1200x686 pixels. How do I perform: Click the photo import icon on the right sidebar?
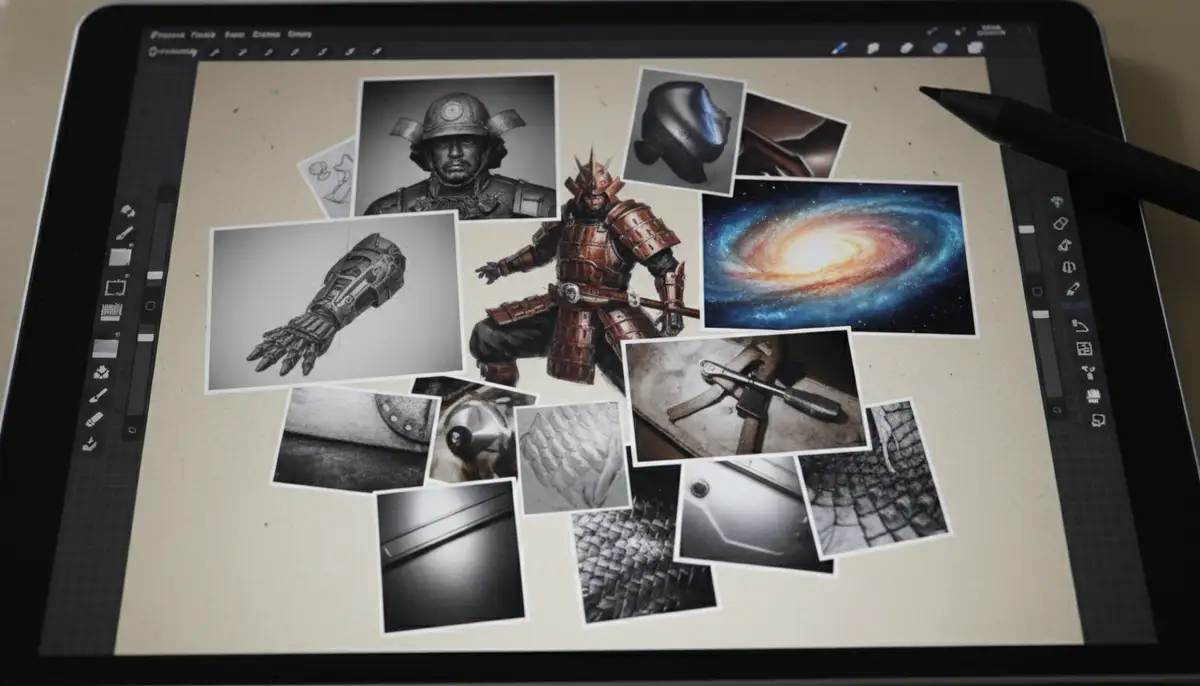[1085, 347]
